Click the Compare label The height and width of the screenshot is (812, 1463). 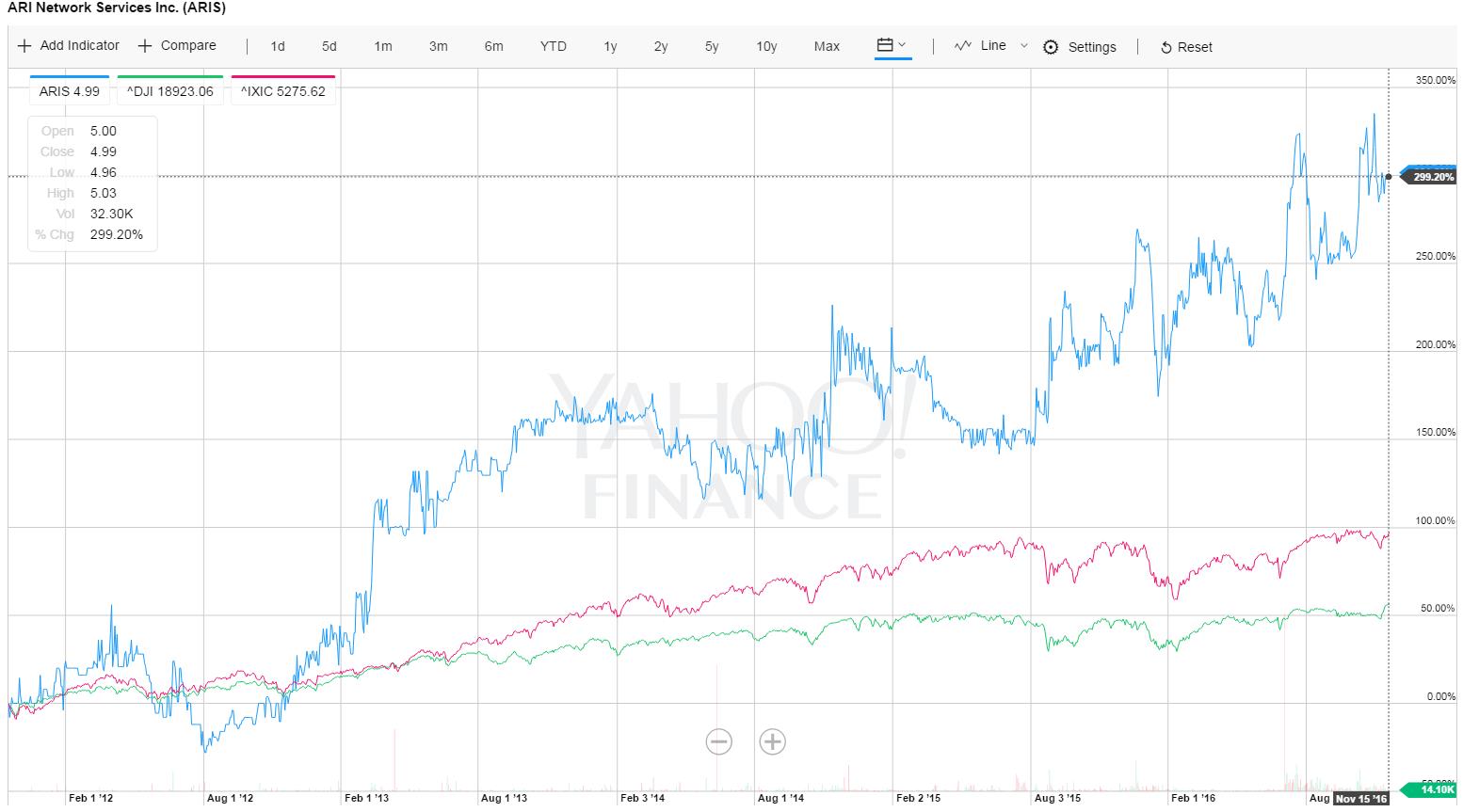[188, 45]
